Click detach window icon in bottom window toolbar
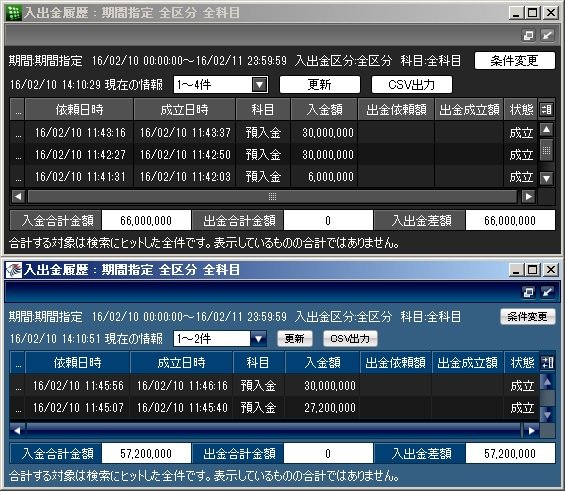This screenshot has width=565, height=491. tap(528, 292)
